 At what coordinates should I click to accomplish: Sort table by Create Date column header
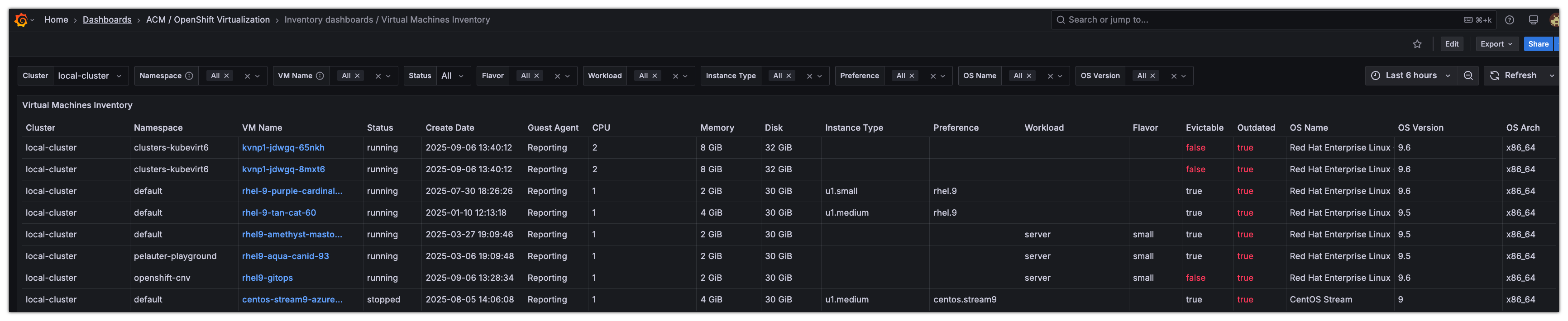pos(450,127)
